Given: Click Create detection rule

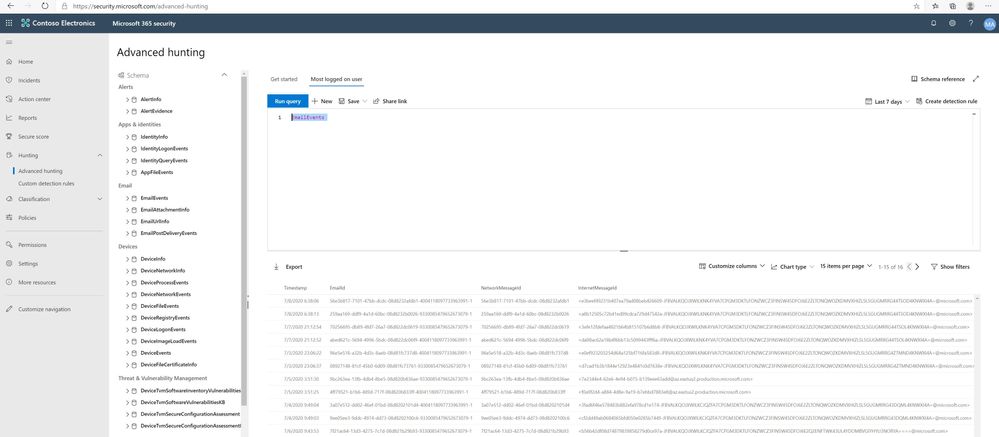Looking at the screenshot, I should coord(947,101).
